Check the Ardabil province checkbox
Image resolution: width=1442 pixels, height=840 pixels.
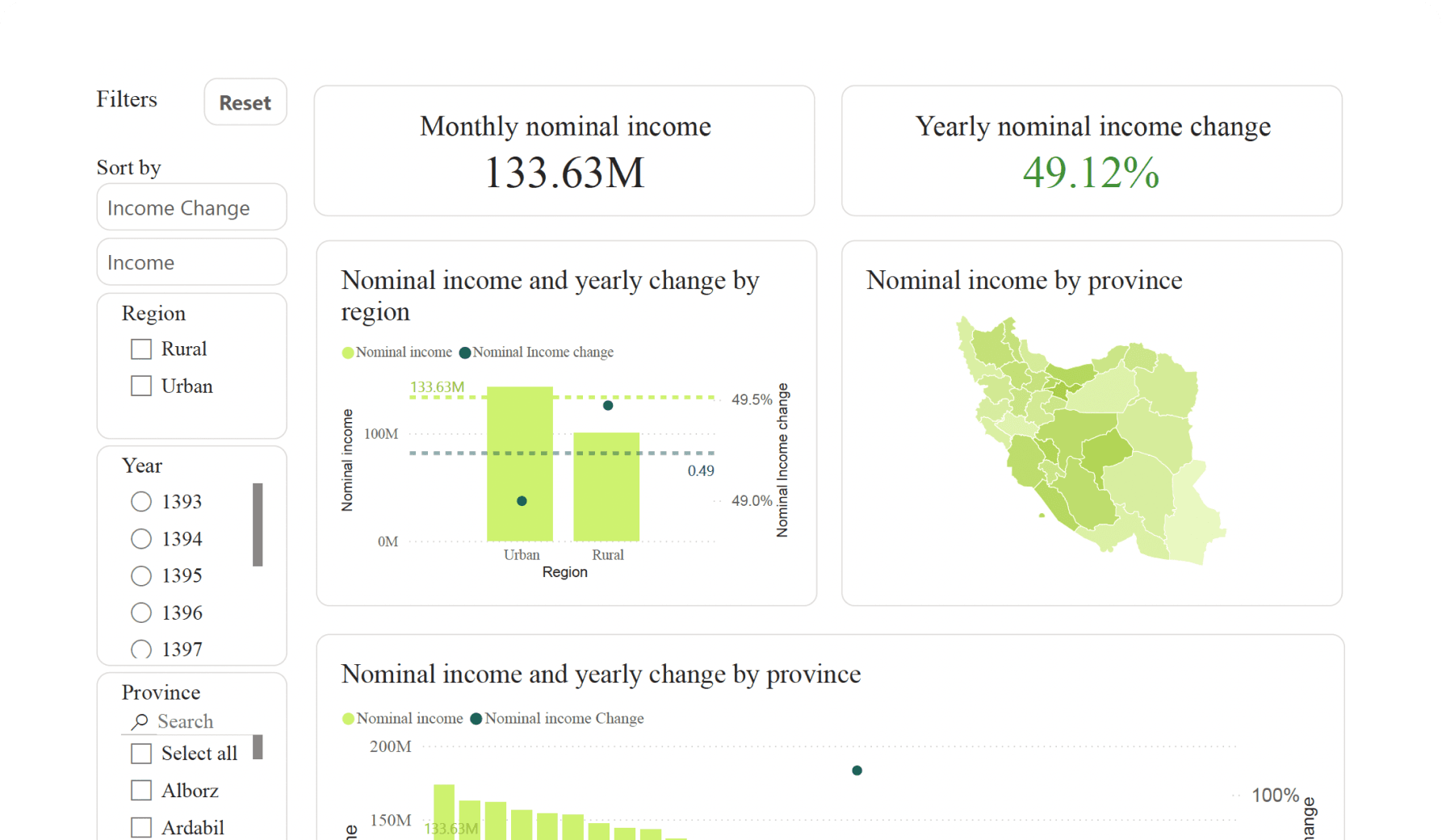pyautogui.click(x=141, y=826)
